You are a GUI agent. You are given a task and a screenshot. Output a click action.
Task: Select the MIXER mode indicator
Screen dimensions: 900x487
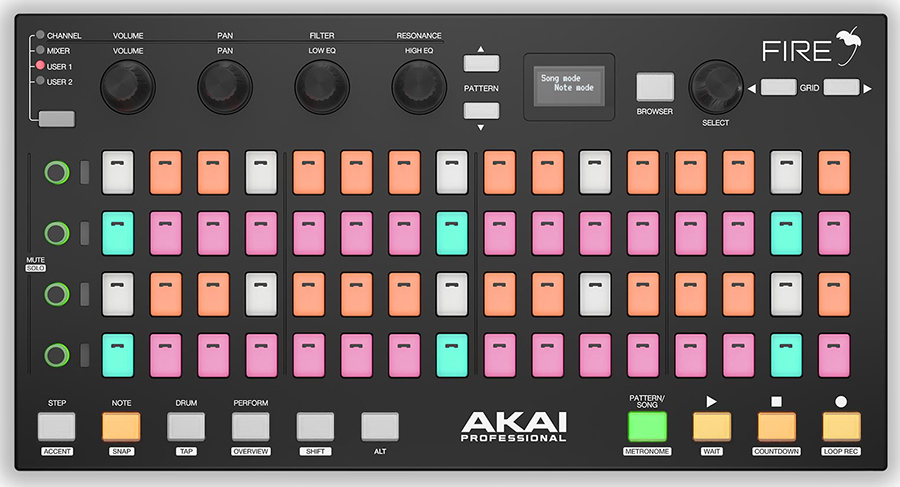[x=40, y=51]
